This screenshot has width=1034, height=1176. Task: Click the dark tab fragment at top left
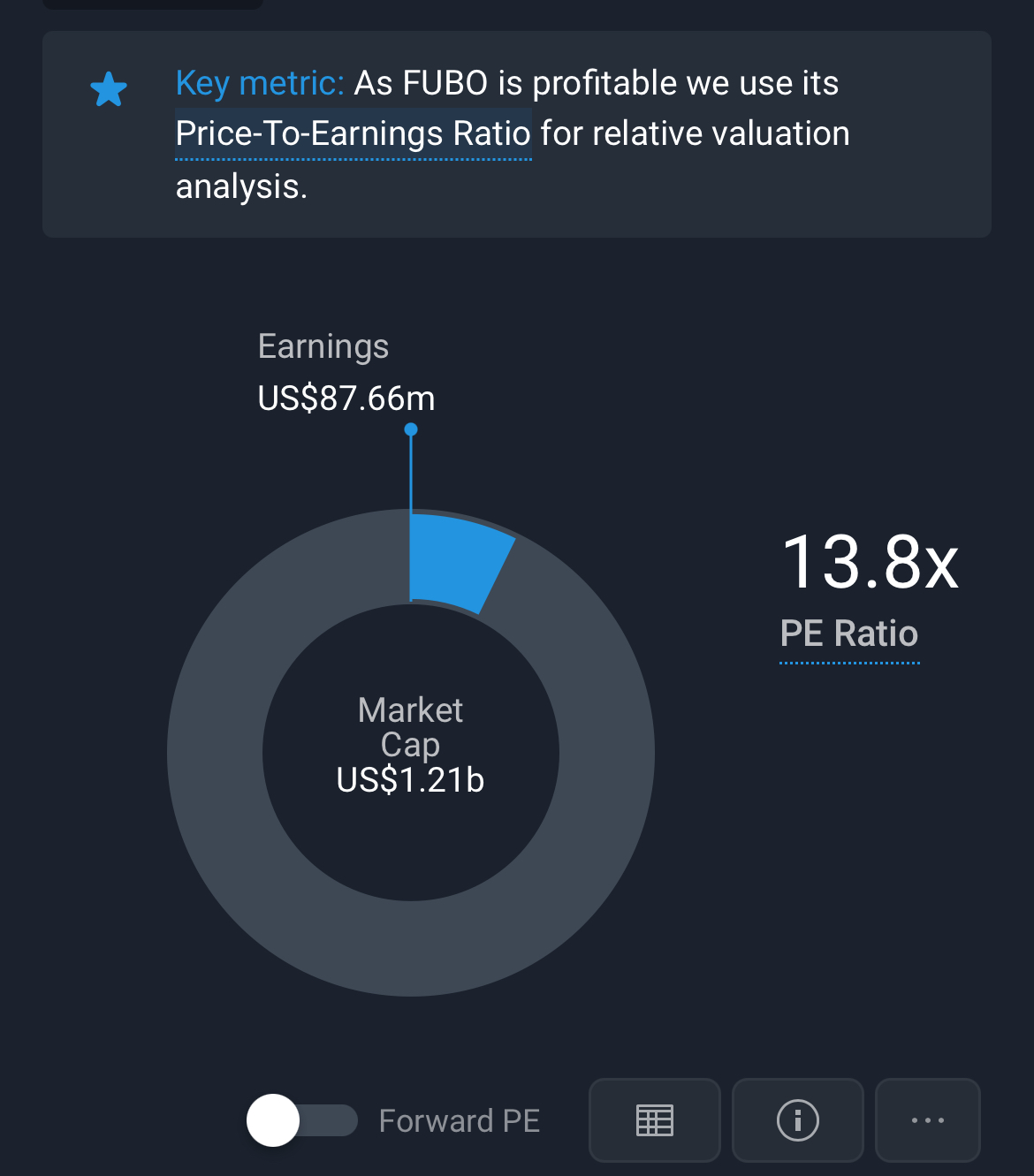[152, 4]
